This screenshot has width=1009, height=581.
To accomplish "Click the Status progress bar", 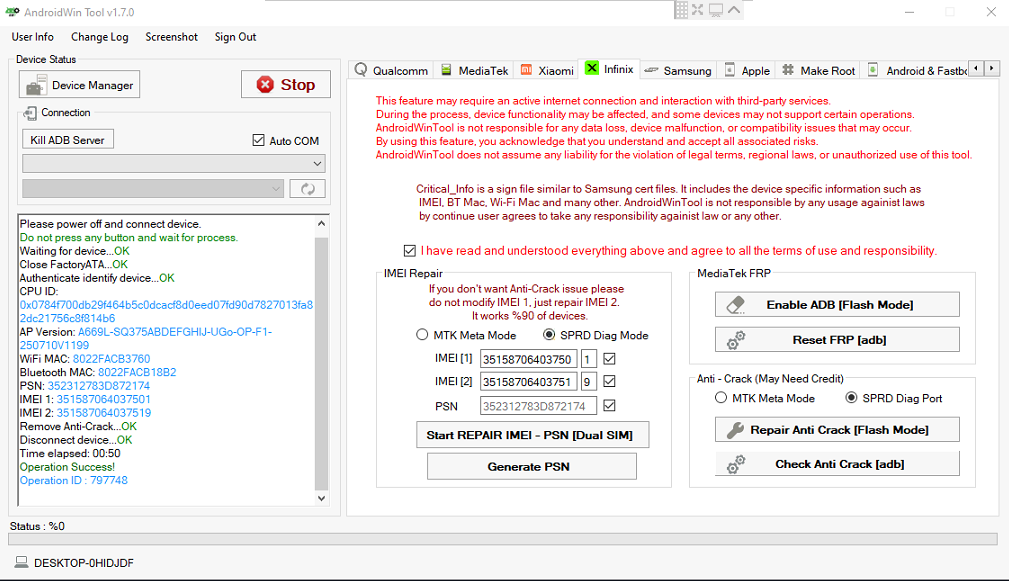I will click(x=503, y=539).
